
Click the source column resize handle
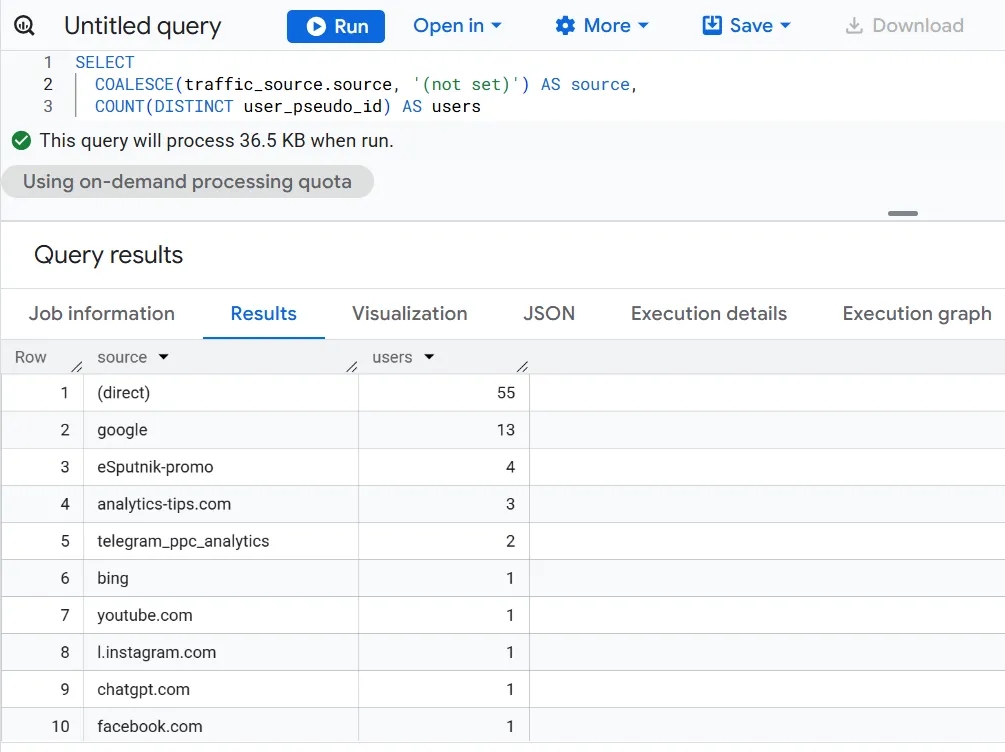[x=352, y=367]
